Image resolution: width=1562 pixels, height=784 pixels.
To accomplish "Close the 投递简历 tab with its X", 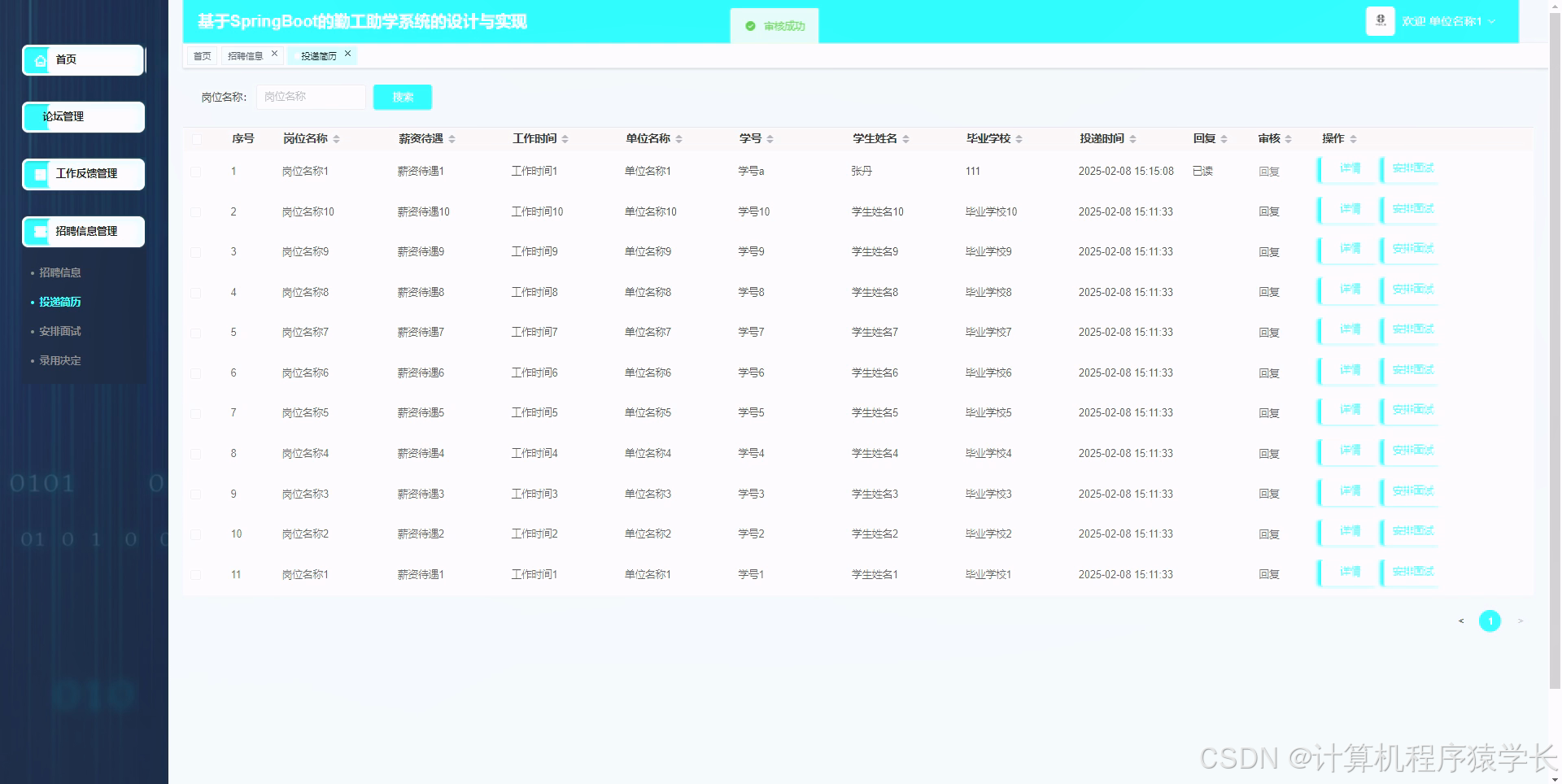I will [347, 54].
